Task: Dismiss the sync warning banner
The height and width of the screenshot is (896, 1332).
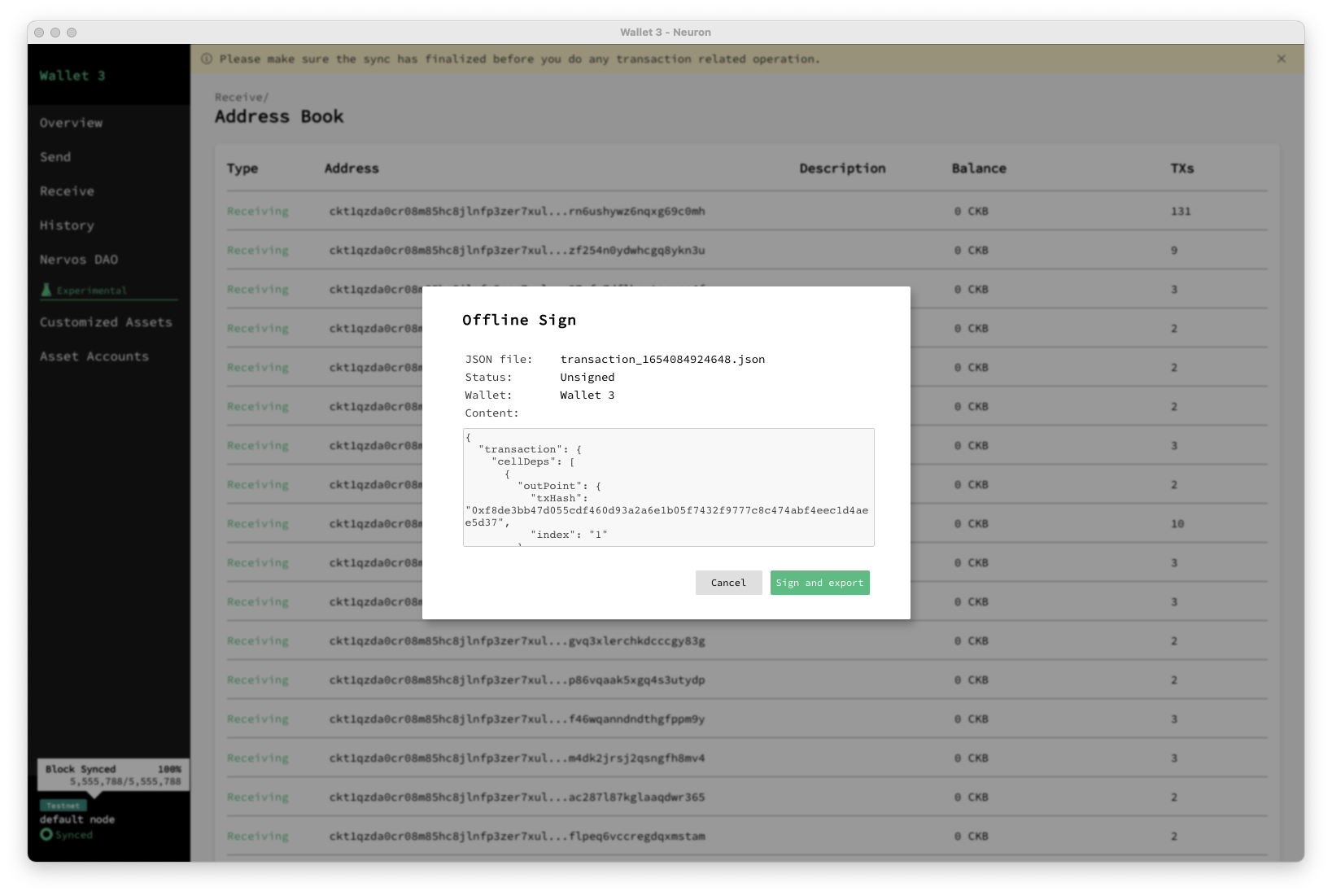Action: pyautogui.click(x=1281, y=59)
